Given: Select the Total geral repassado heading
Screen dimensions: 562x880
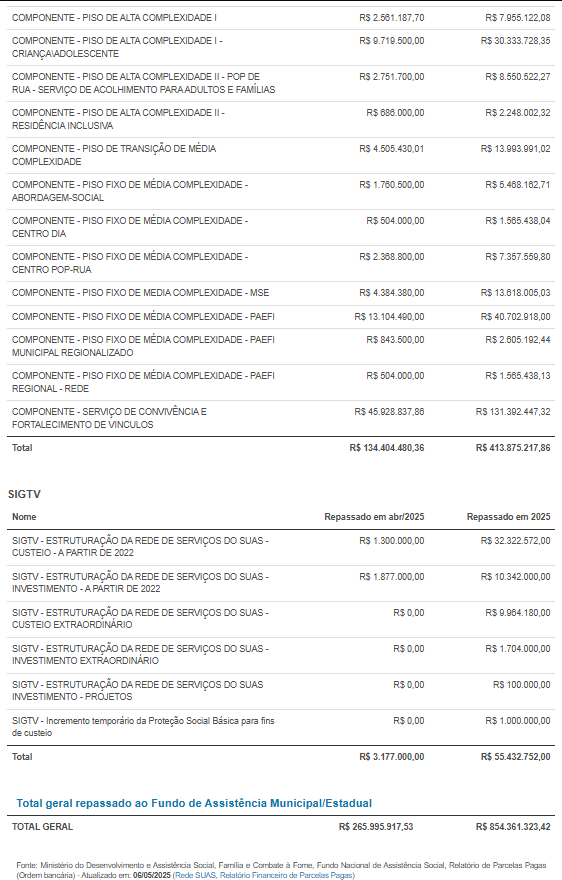Looking at the screenshot, I should tap(194, 803).
